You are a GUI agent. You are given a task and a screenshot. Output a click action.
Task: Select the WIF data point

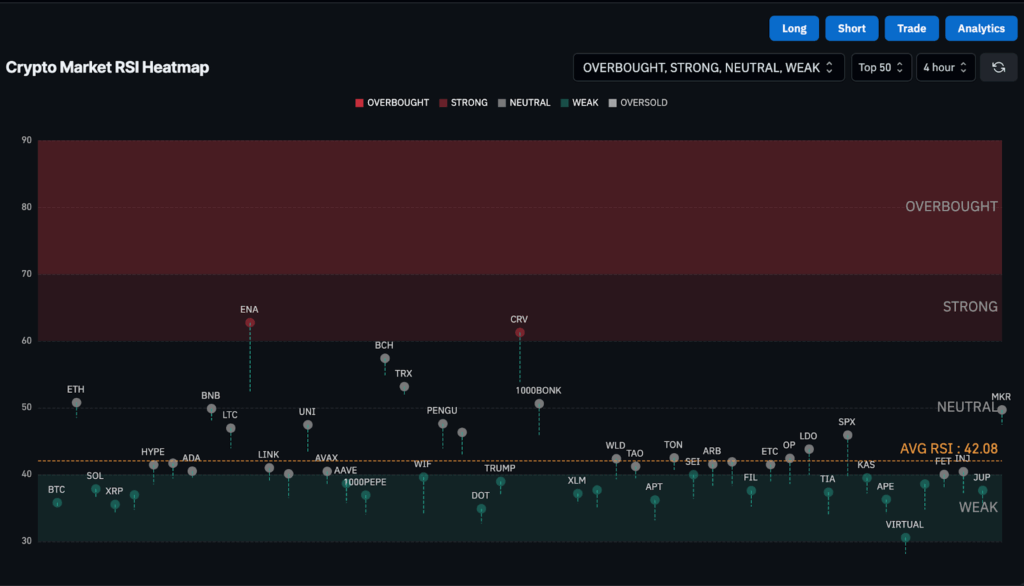[423, 478]
